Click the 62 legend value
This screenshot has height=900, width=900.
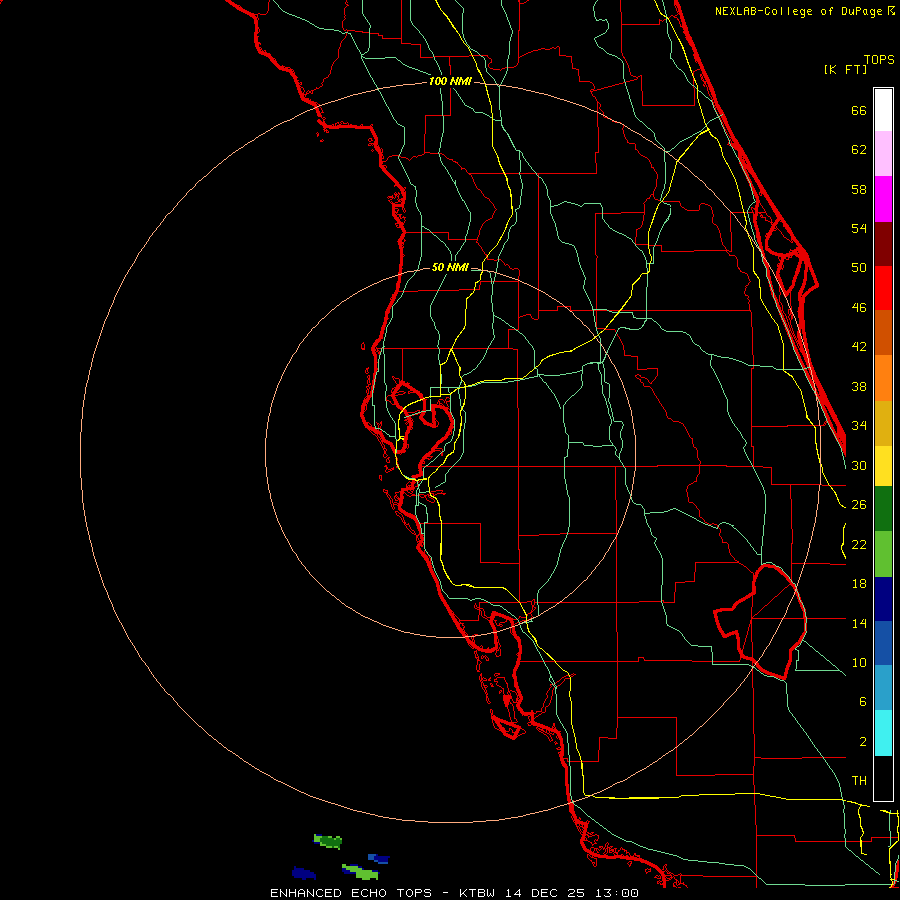pyautogui.click(x=859, y=150)
